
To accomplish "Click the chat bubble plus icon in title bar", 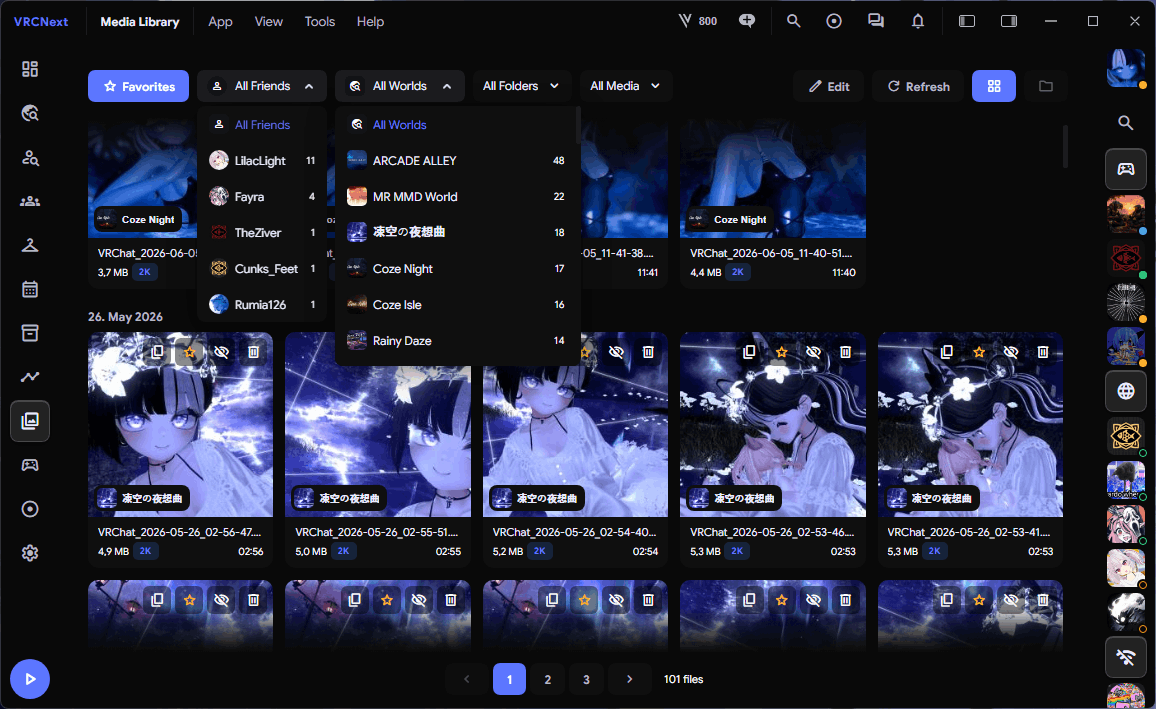I will (x=747, y=21).
